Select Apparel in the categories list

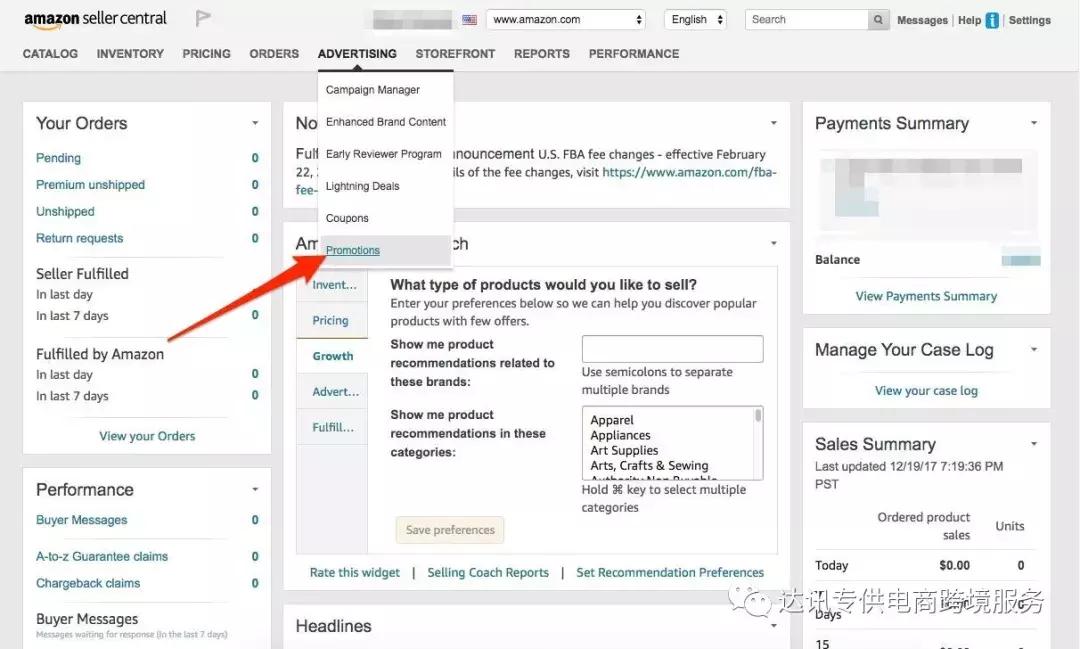tap(612, 420)
